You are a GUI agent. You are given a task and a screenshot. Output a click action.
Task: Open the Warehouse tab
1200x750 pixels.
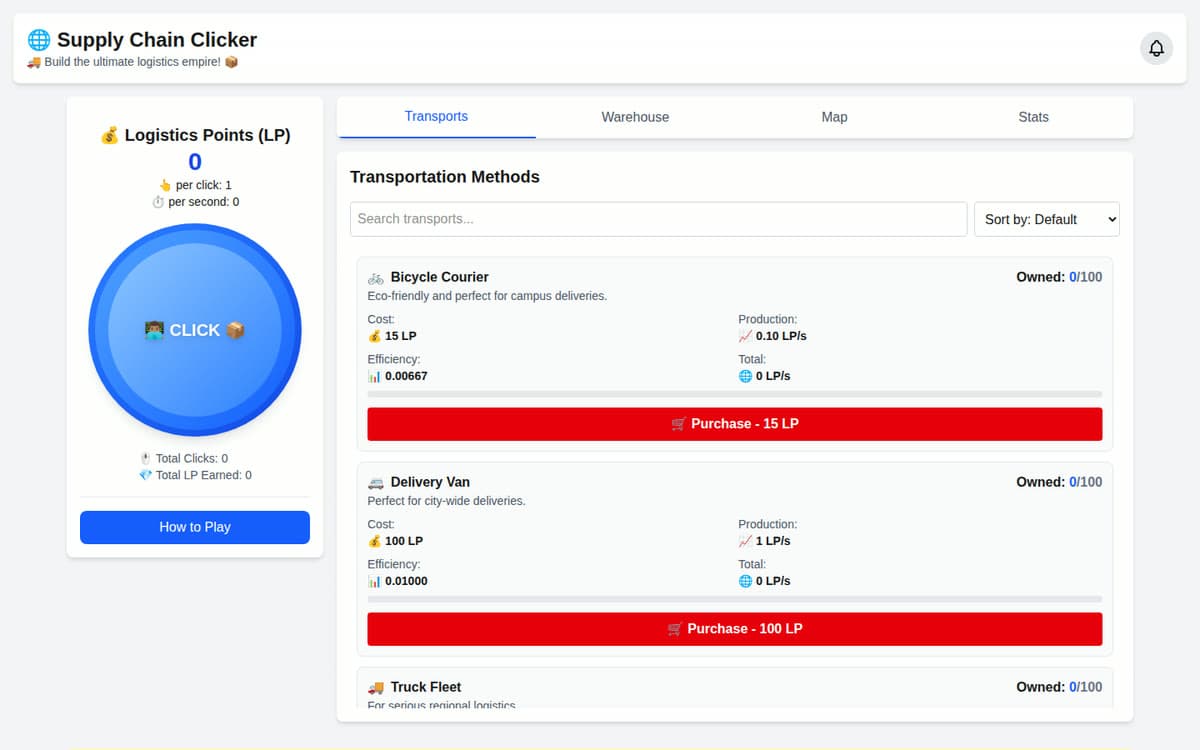pyautogui.click(x=635, y=117)
